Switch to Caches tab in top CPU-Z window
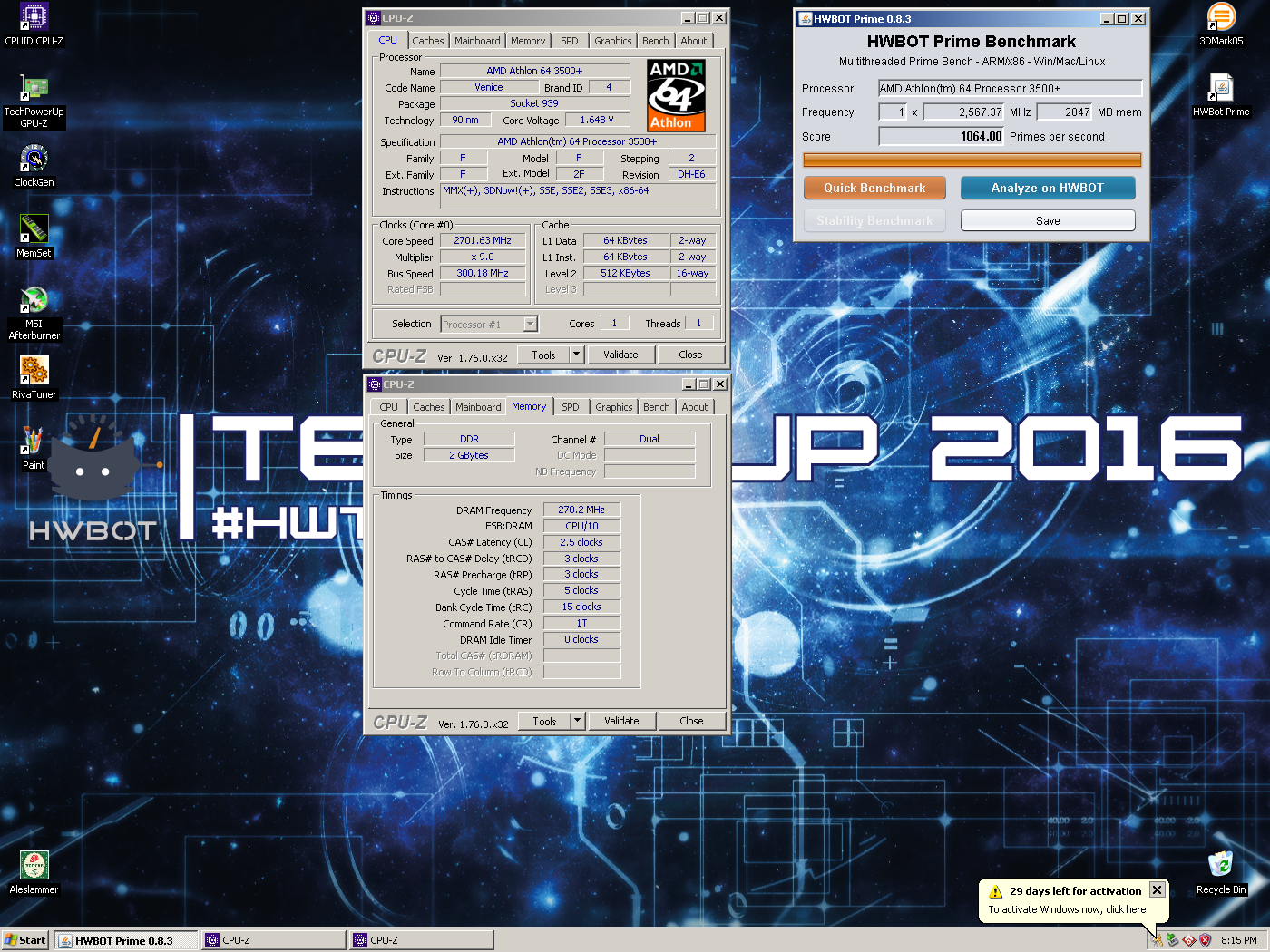This screenshot has width=1270, height=952. point(428,41)
